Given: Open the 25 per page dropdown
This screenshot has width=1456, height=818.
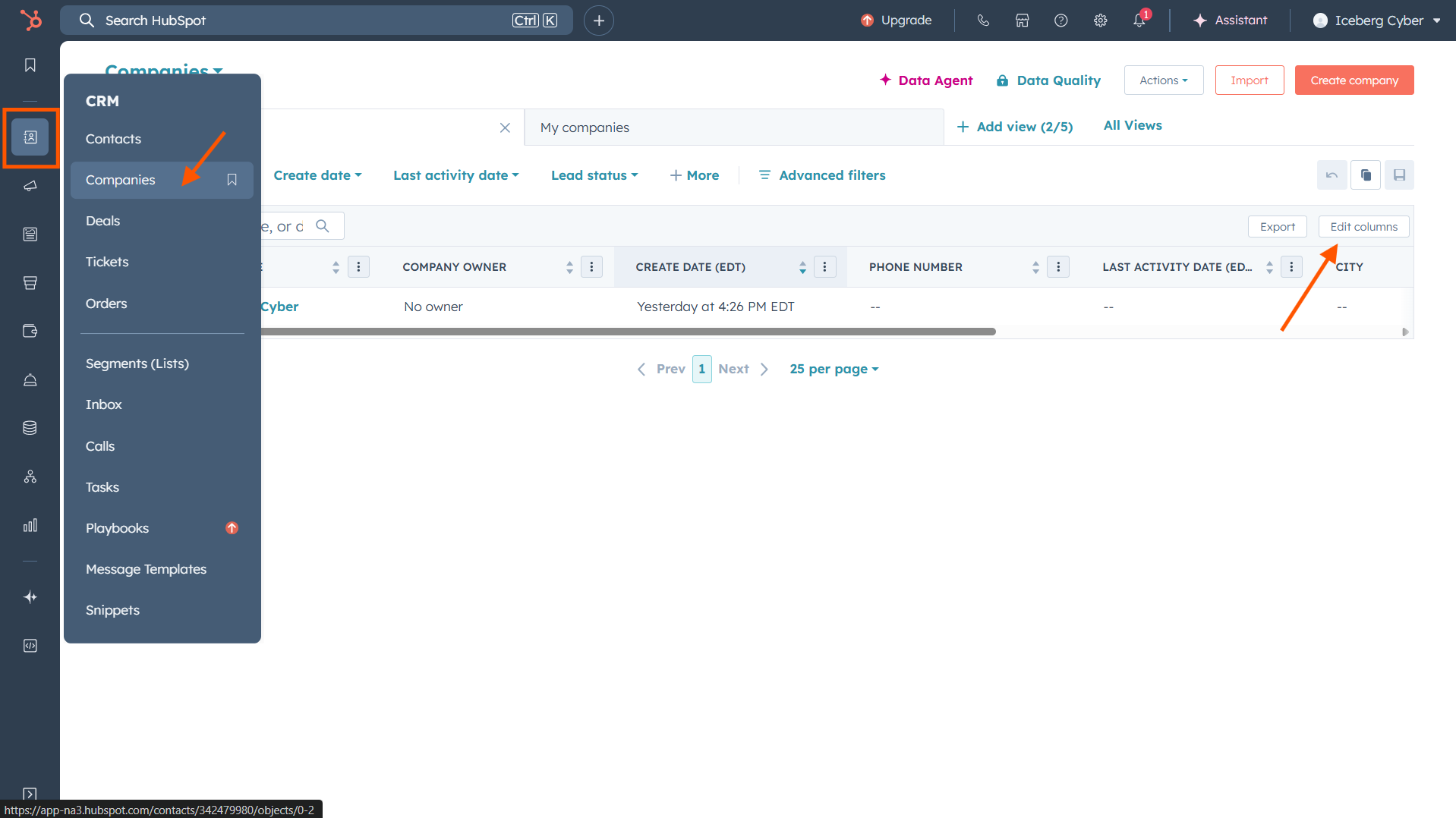Looking at the screenshot, I should [834, 369].
